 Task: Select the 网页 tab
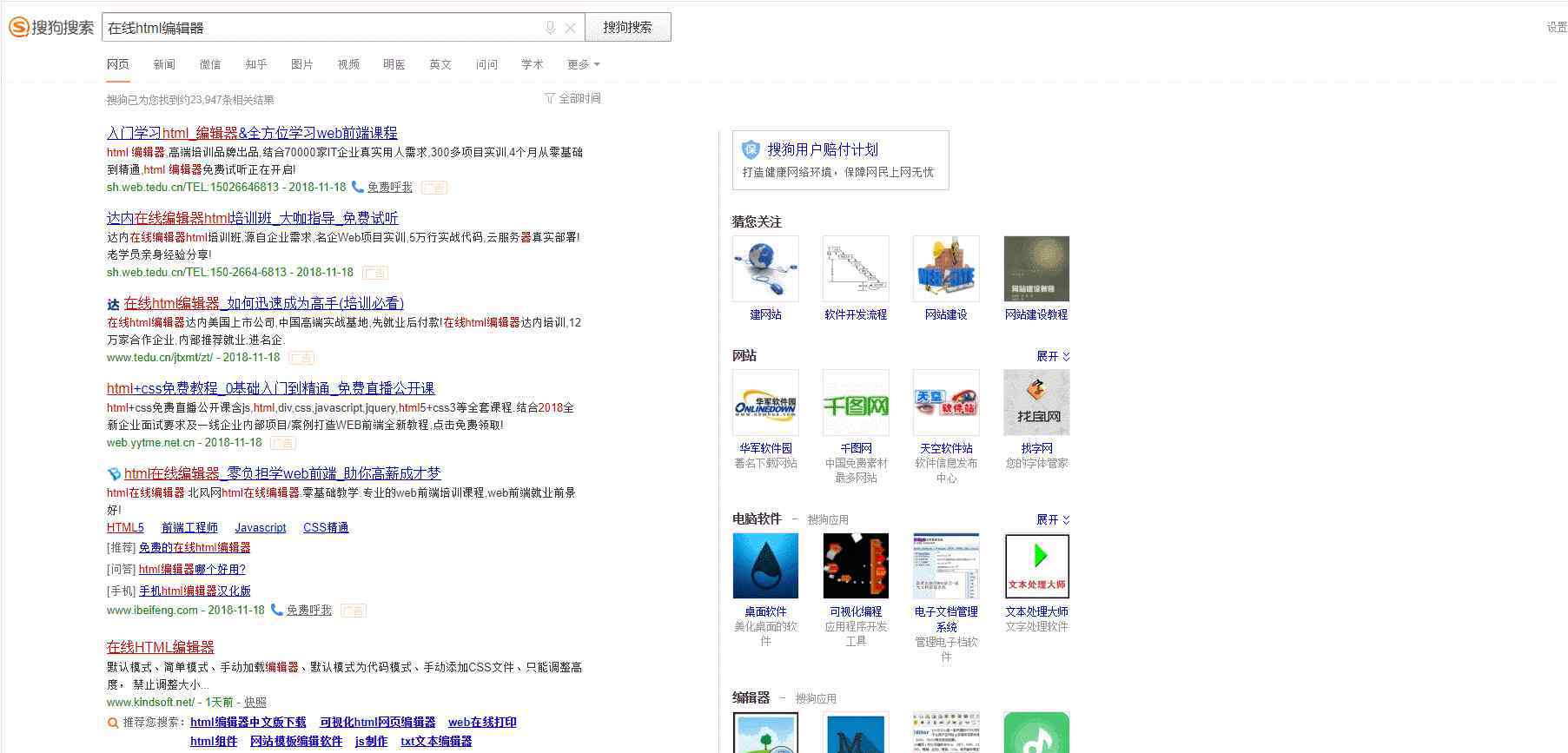pyautogui.click(x=118, y=64)
